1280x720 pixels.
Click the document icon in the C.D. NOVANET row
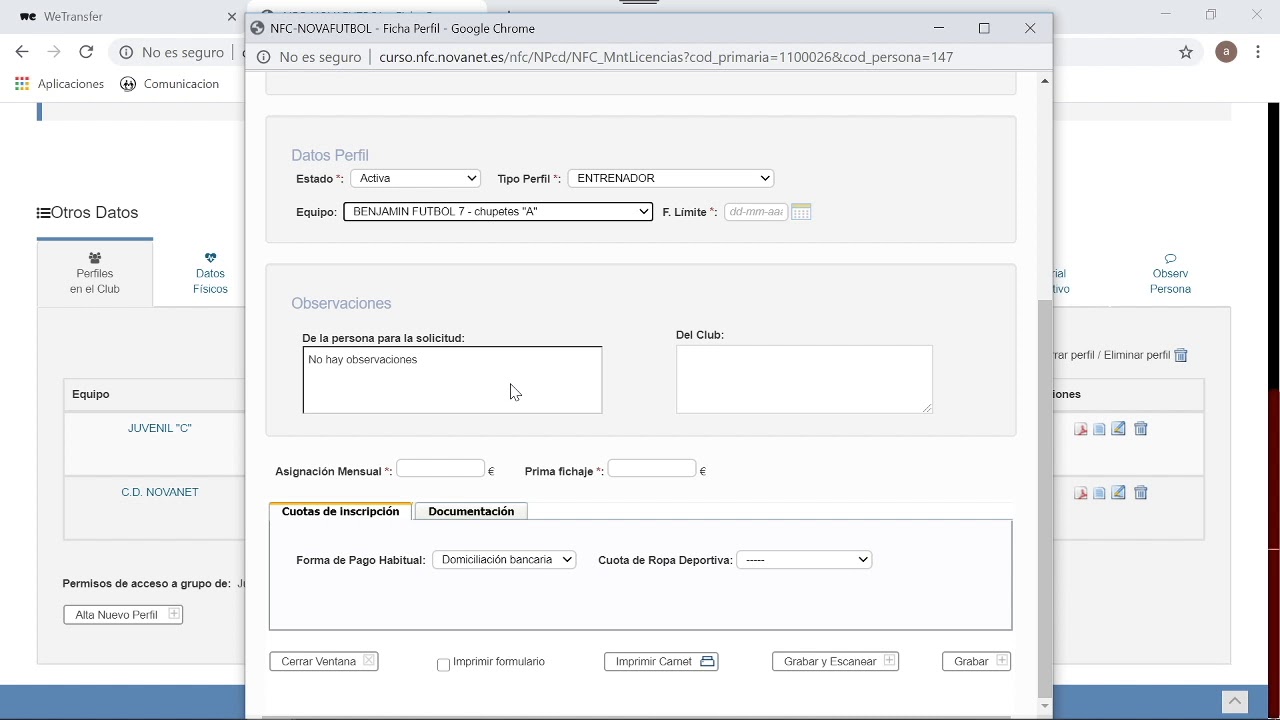[x=1099, y=493]
